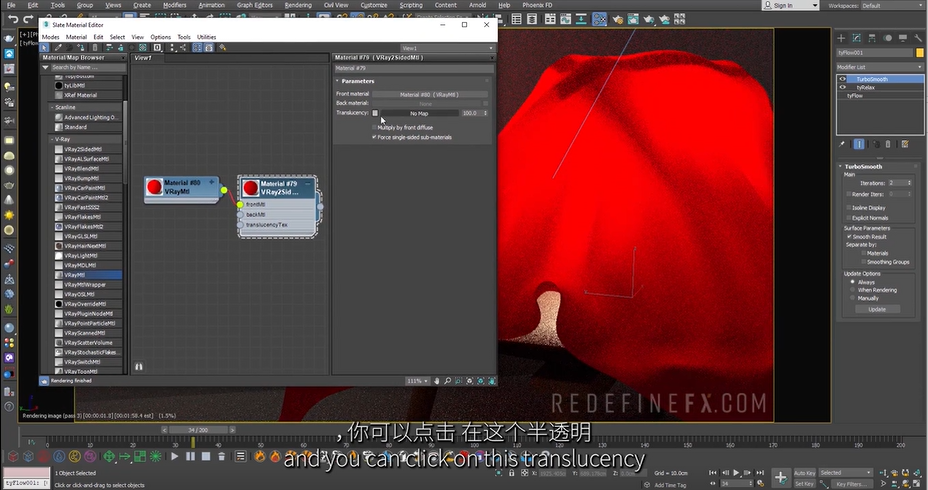Viewport: 928px width, 490px height.
Task: Select the When Rendering radio option
Action: [852, 290]
